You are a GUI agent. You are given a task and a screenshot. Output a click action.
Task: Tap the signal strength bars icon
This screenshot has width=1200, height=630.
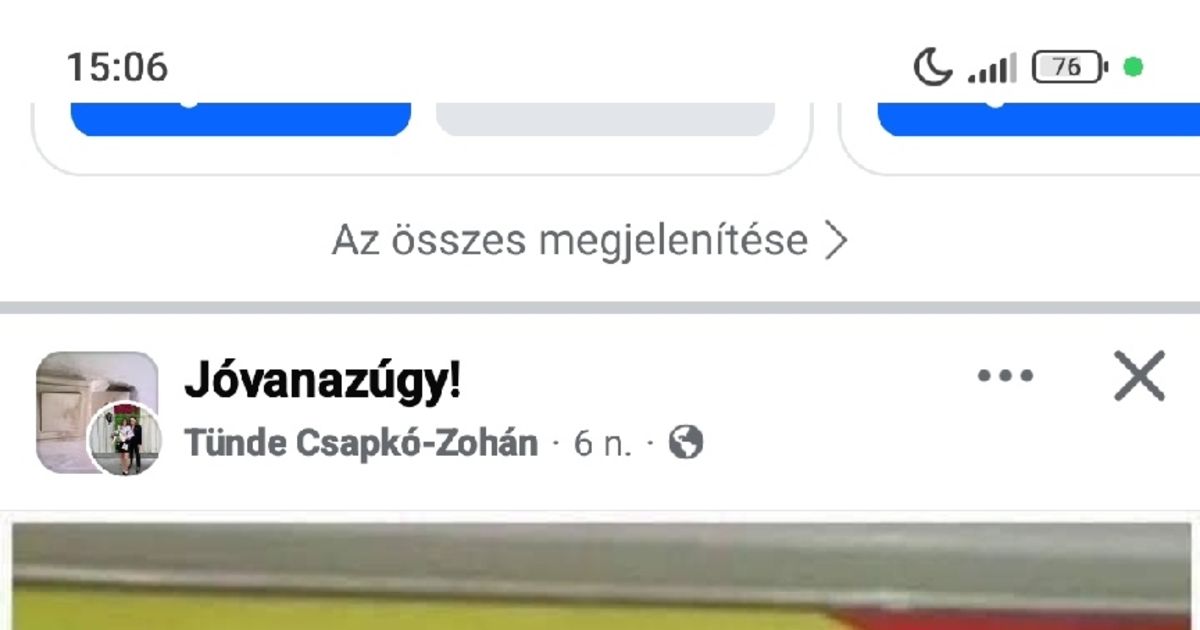point(992,68)
